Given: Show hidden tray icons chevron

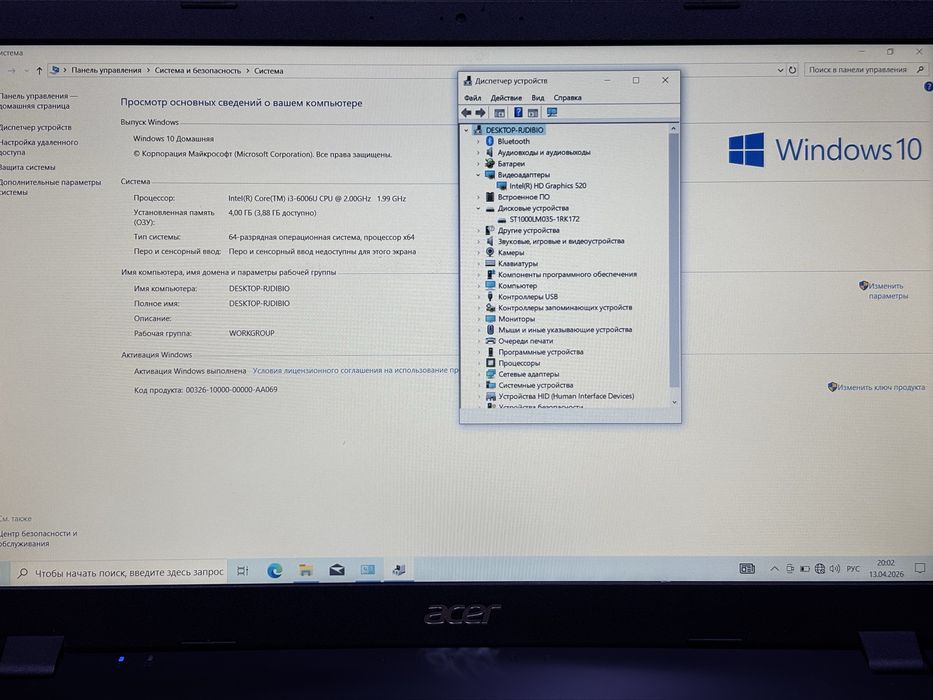Looking at the screenshot, I should tap(774, 568).
